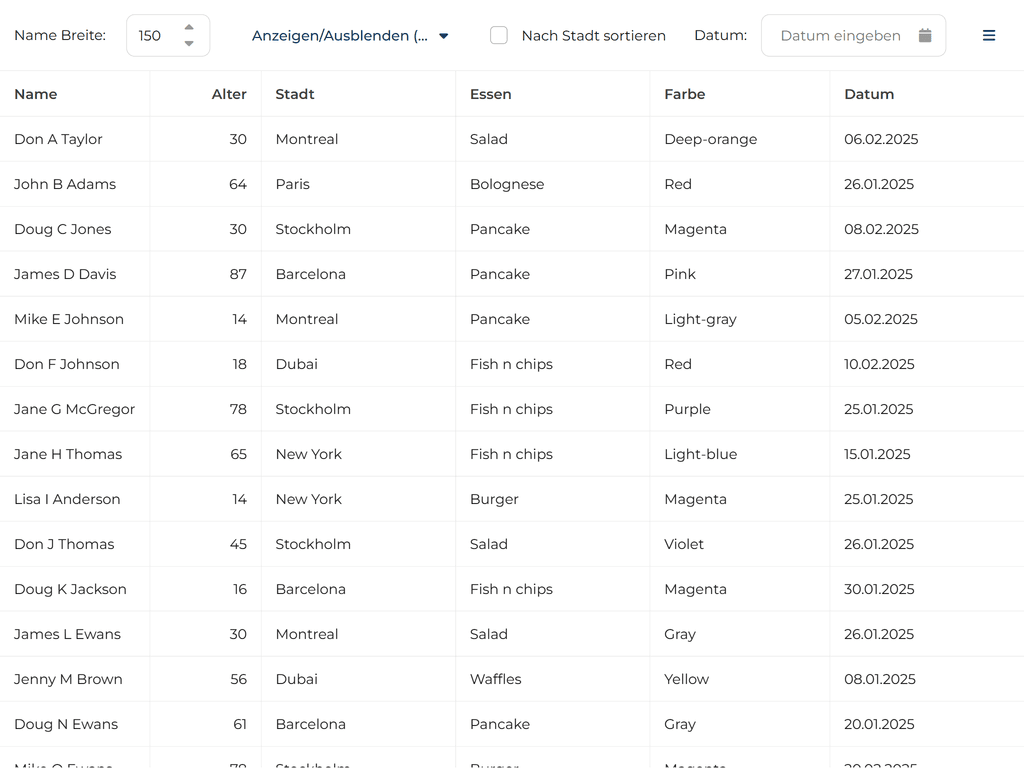
Task: Click the Name Breite number field
Action: (x=155, y=36)
